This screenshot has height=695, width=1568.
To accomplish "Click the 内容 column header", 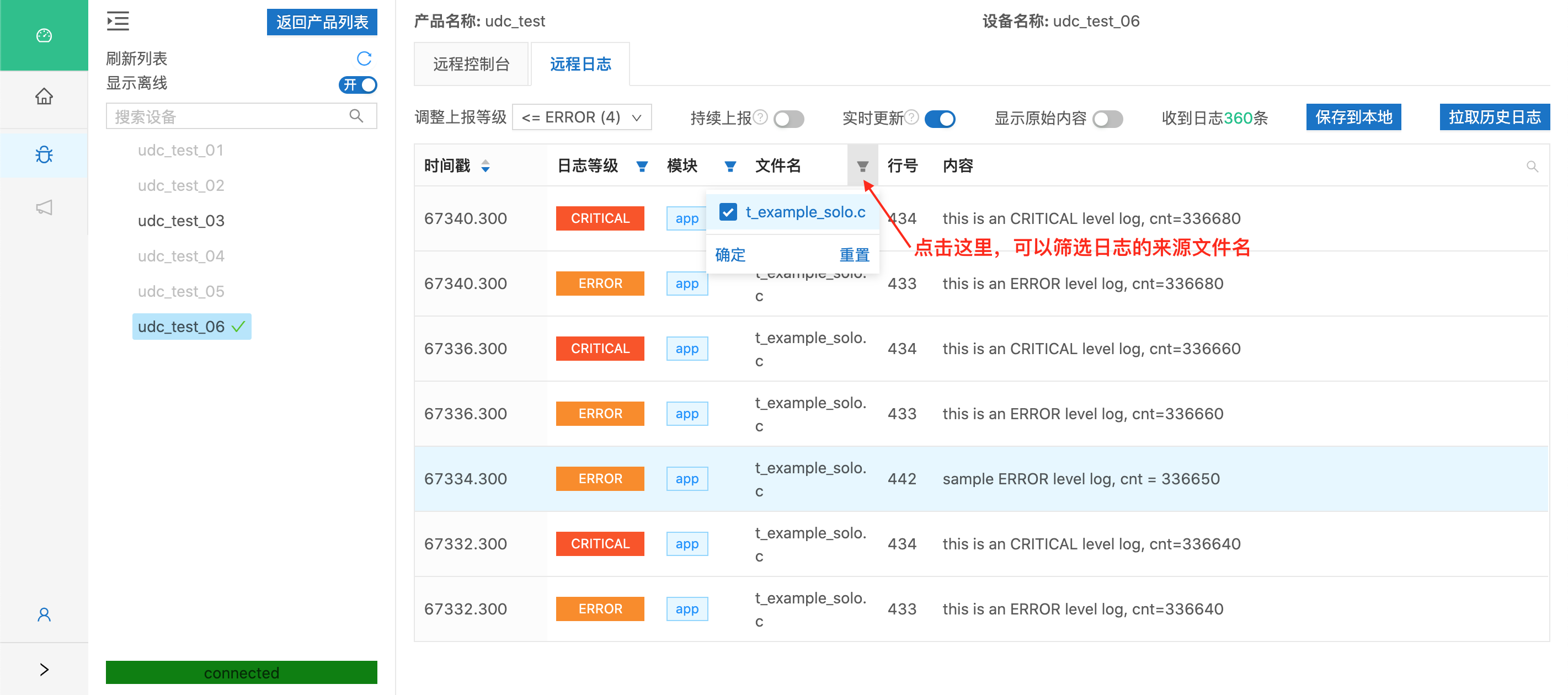I will (x=958, y=165).
